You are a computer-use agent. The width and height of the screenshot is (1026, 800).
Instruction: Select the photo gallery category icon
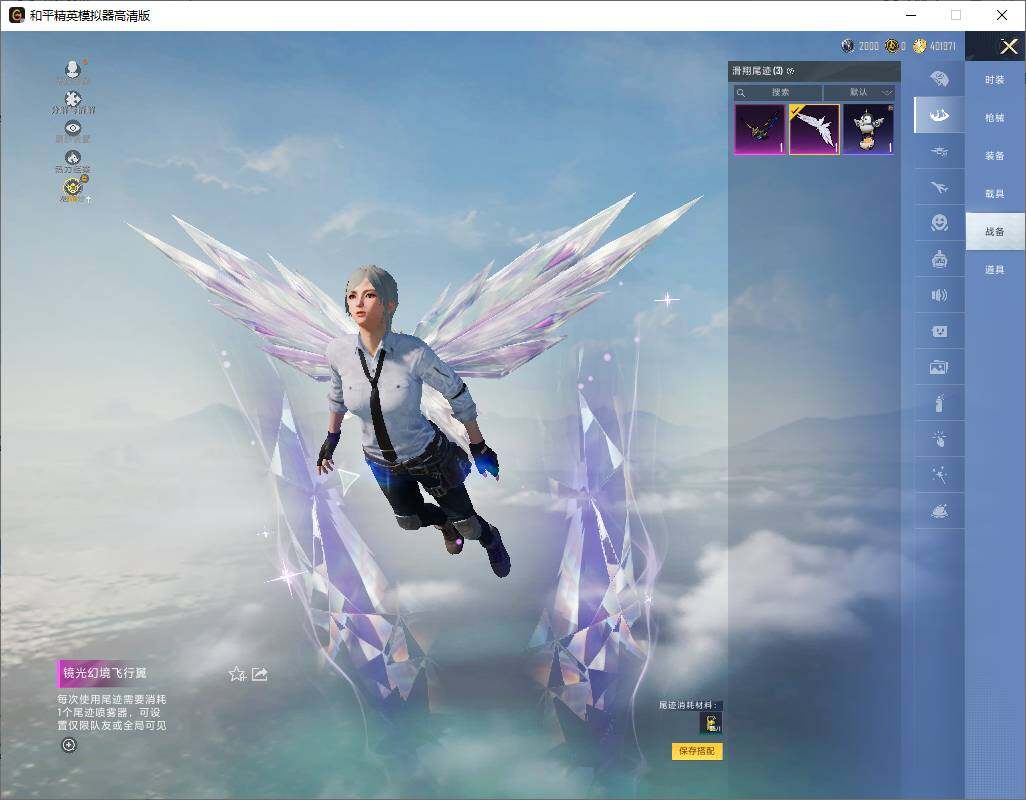coord(940,368)
